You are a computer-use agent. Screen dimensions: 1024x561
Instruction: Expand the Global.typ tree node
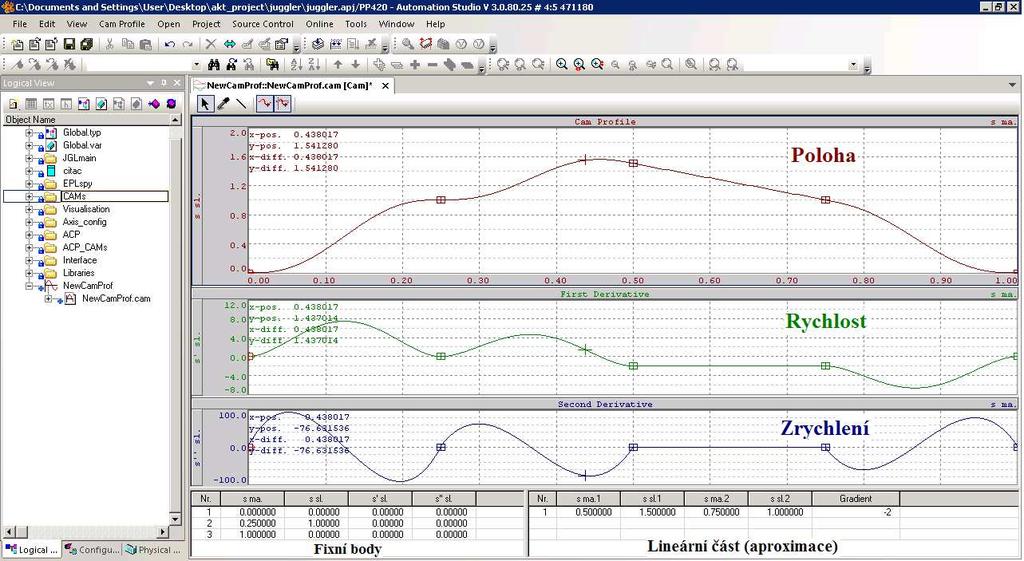coord(29,133)
